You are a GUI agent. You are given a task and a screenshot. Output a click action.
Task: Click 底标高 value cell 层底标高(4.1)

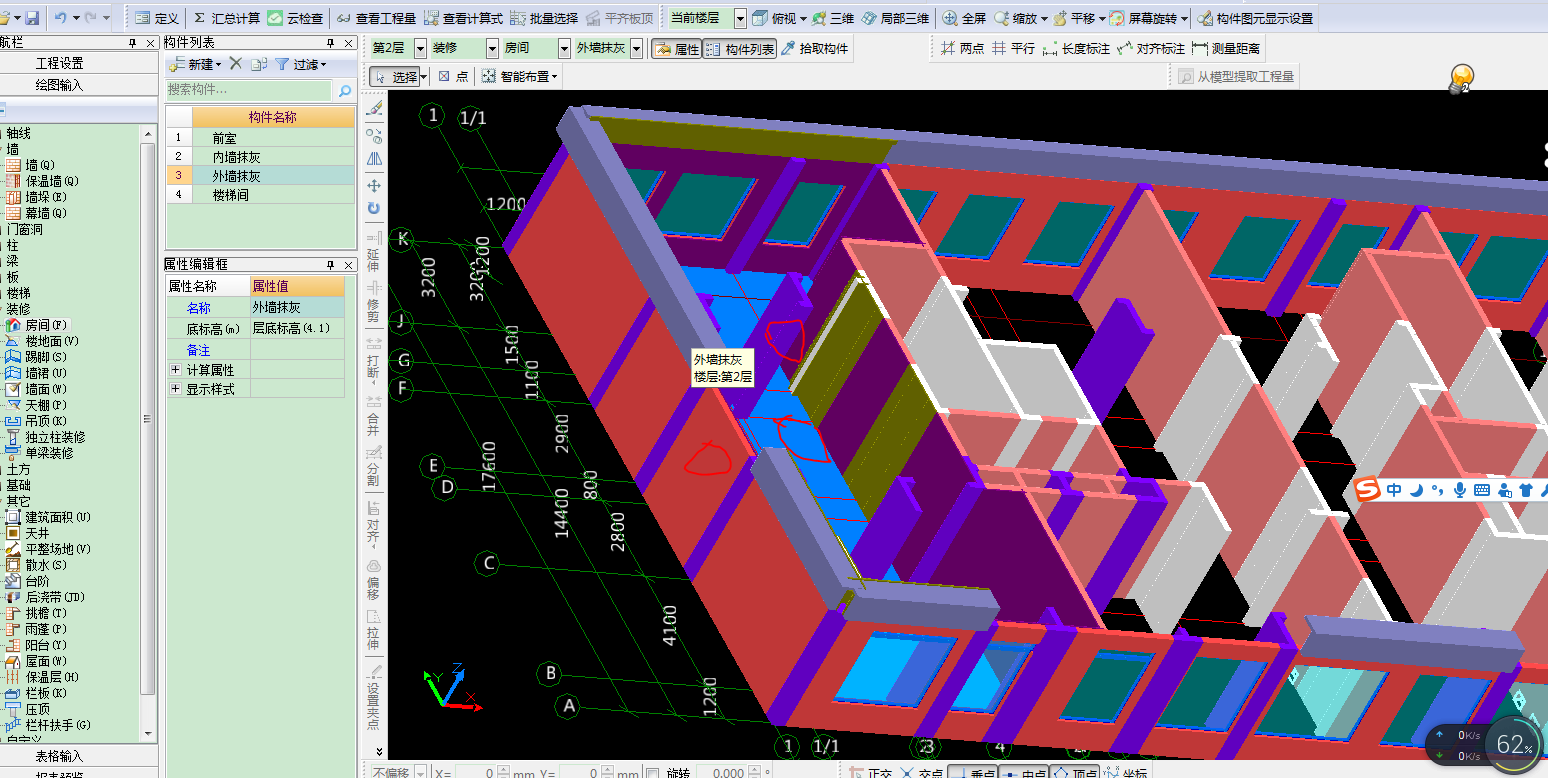click(298, 328)
